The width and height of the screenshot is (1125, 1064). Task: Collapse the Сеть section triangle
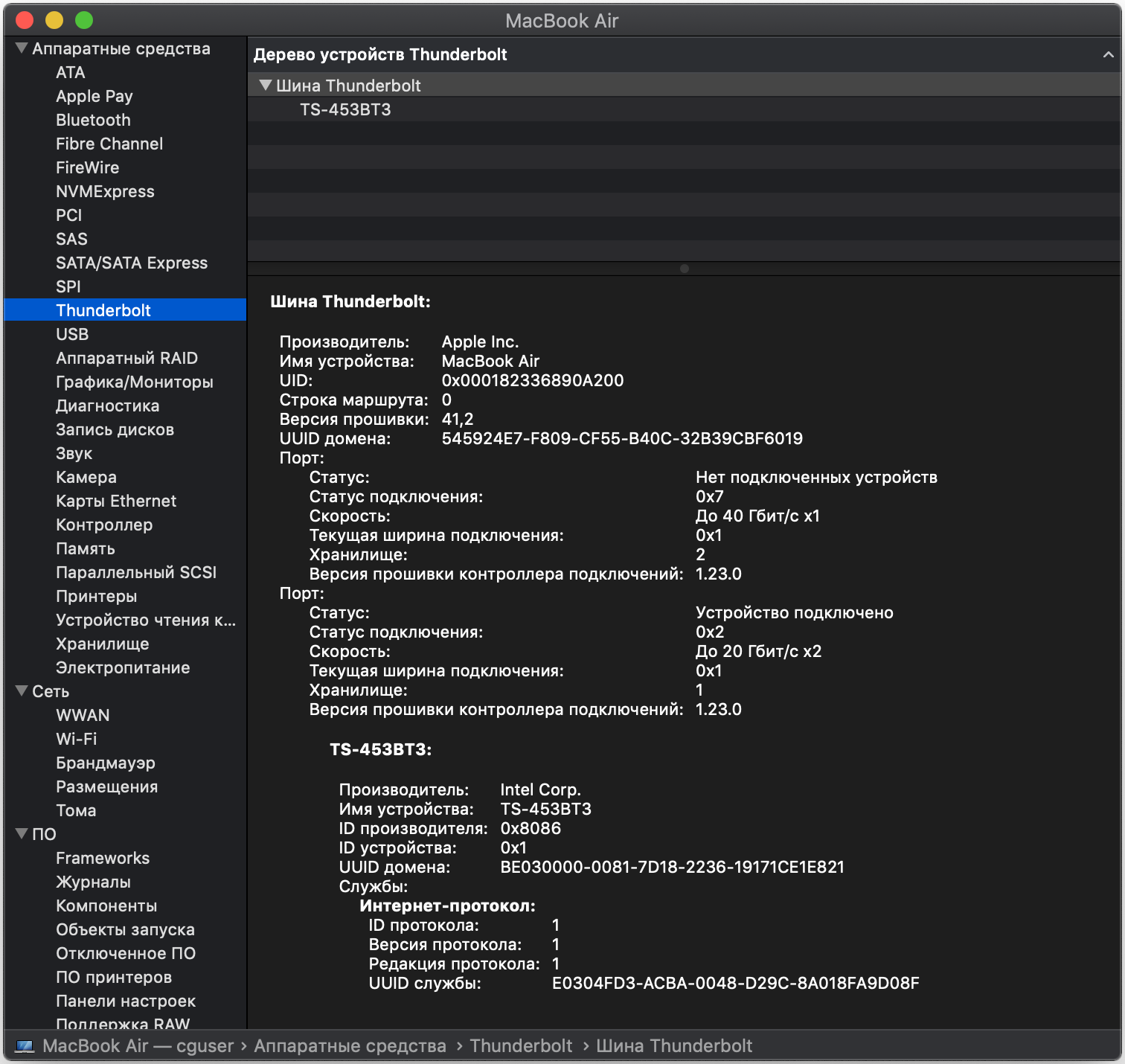(22, 691)
